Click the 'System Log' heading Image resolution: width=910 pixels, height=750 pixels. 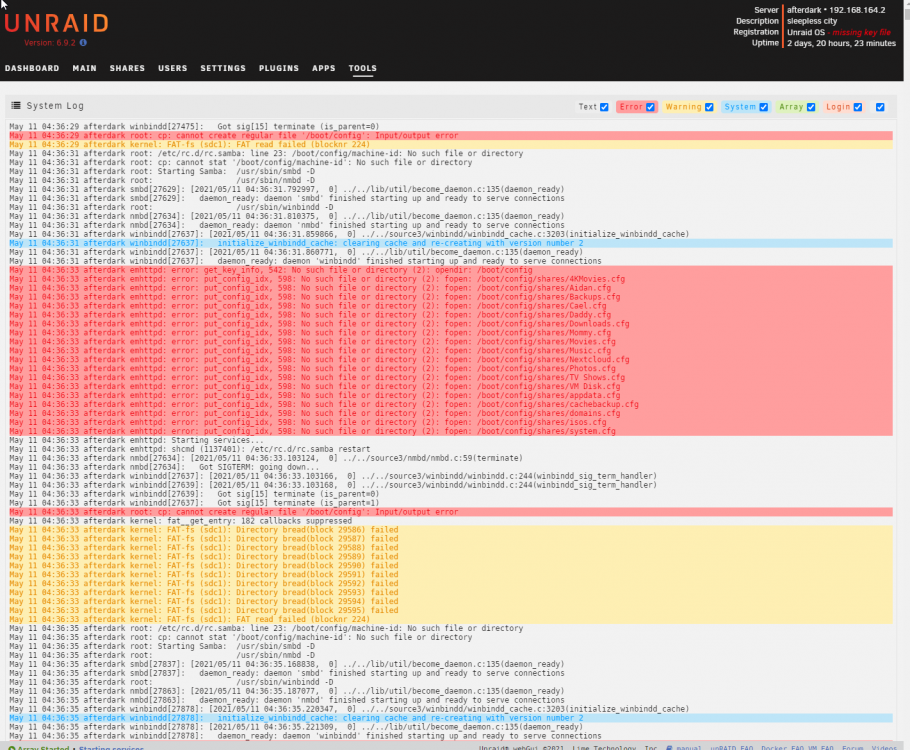(x=55, y=106)
